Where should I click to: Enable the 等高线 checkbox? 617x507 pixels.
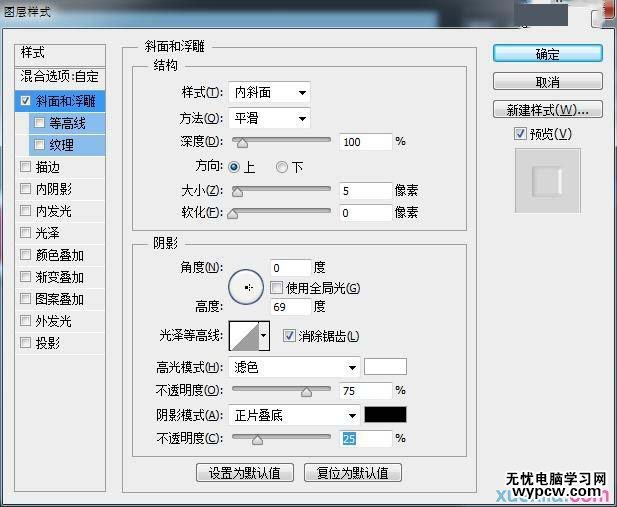pyautogui.click(x=39, y=123)
